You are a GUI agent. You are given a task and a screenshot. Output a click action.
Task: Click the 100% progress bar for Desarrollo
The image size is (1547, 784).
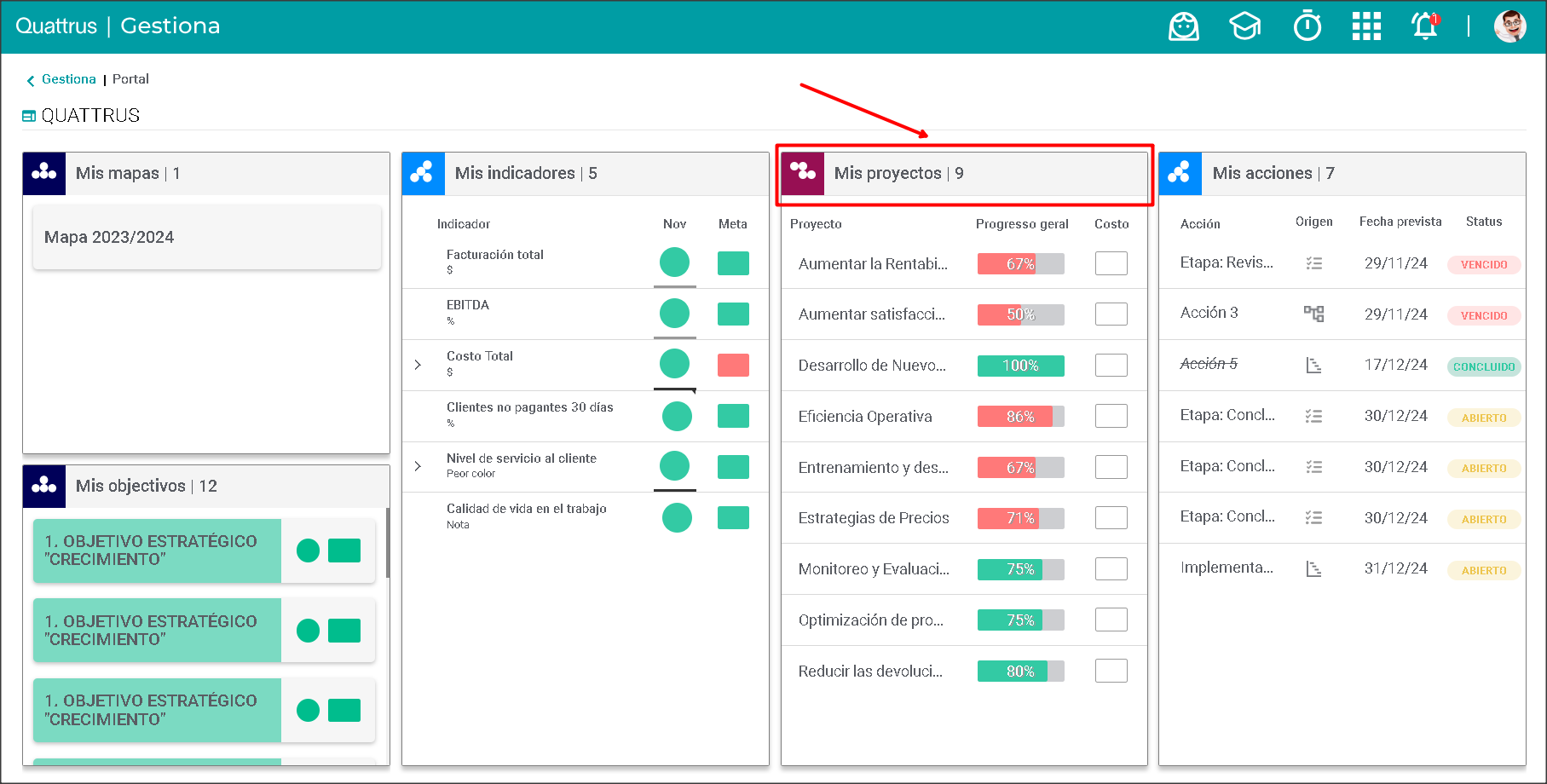point(1020,366)
